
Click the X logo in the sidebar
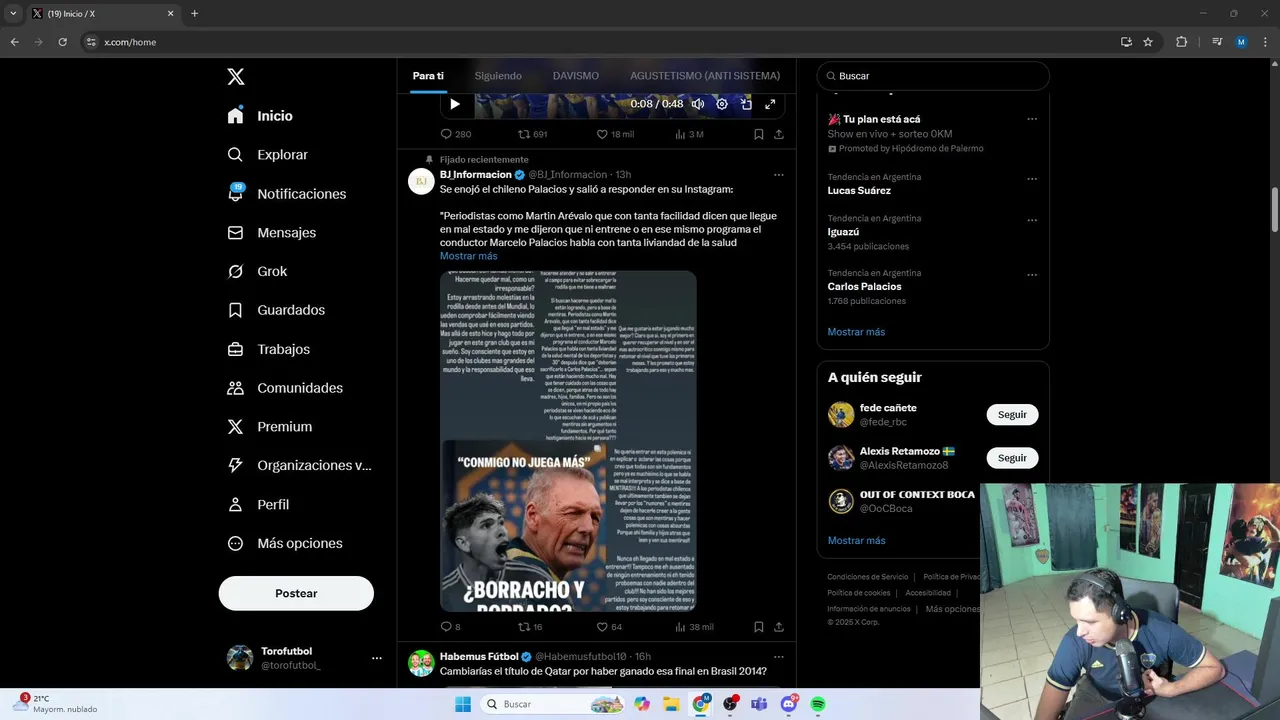coord(236,77)
